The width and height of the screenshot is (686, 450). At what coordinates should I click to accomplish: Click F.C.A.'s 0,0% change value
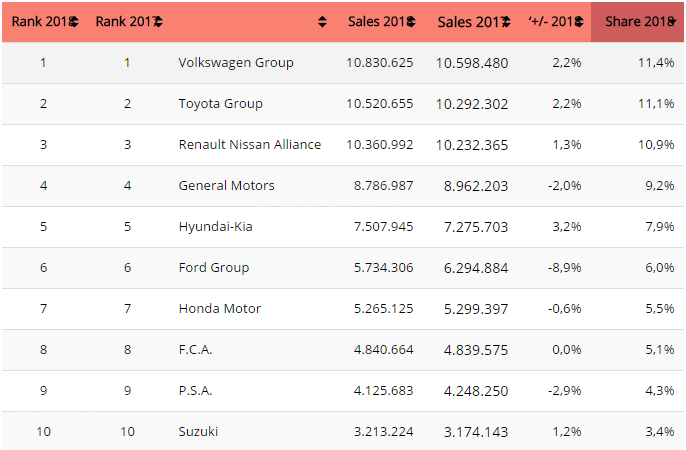point(567,350)
